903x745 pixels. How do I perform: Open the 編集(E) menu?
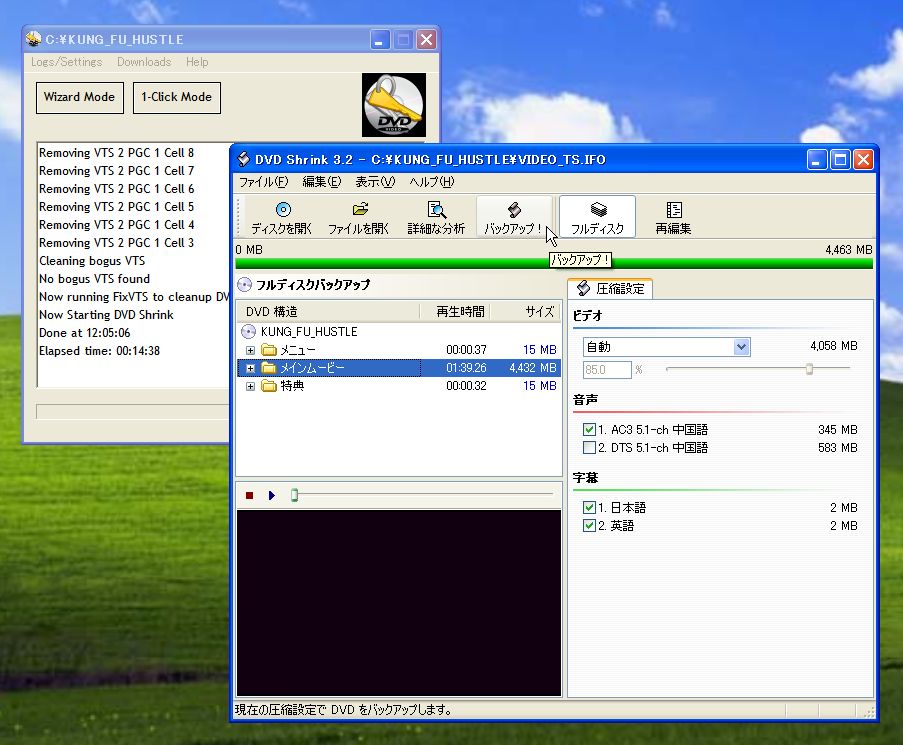tap(321, 182)
